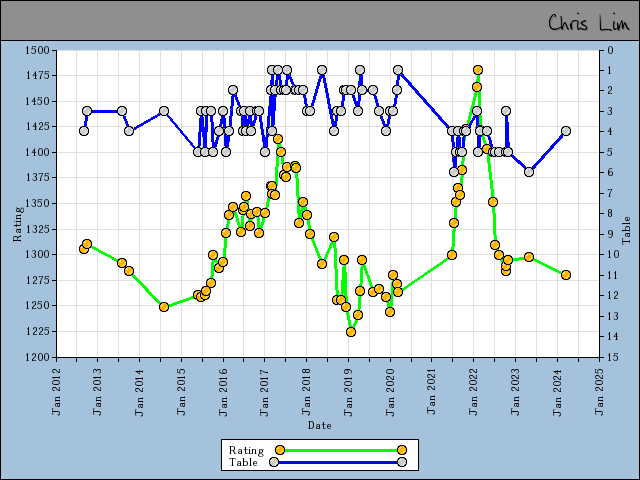
Task: Select the gray marker beside the Table legend label
Action: (x=274, y=462)
